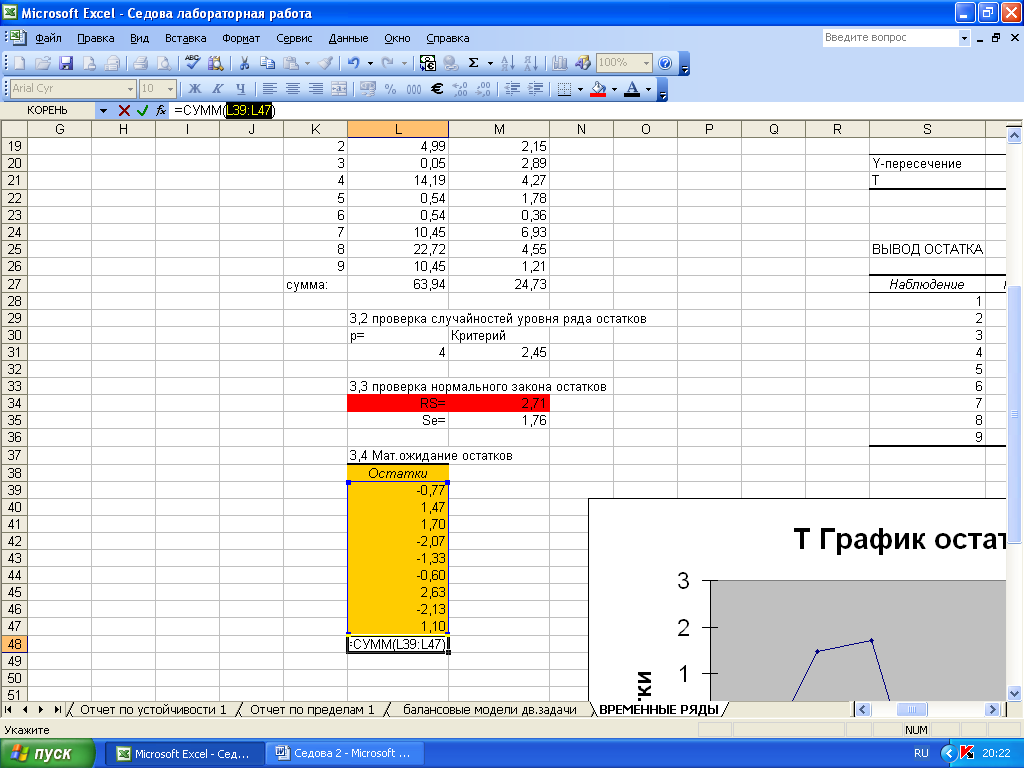Decrease decimal places
The image size is (1024, 768).
point(483,89)
